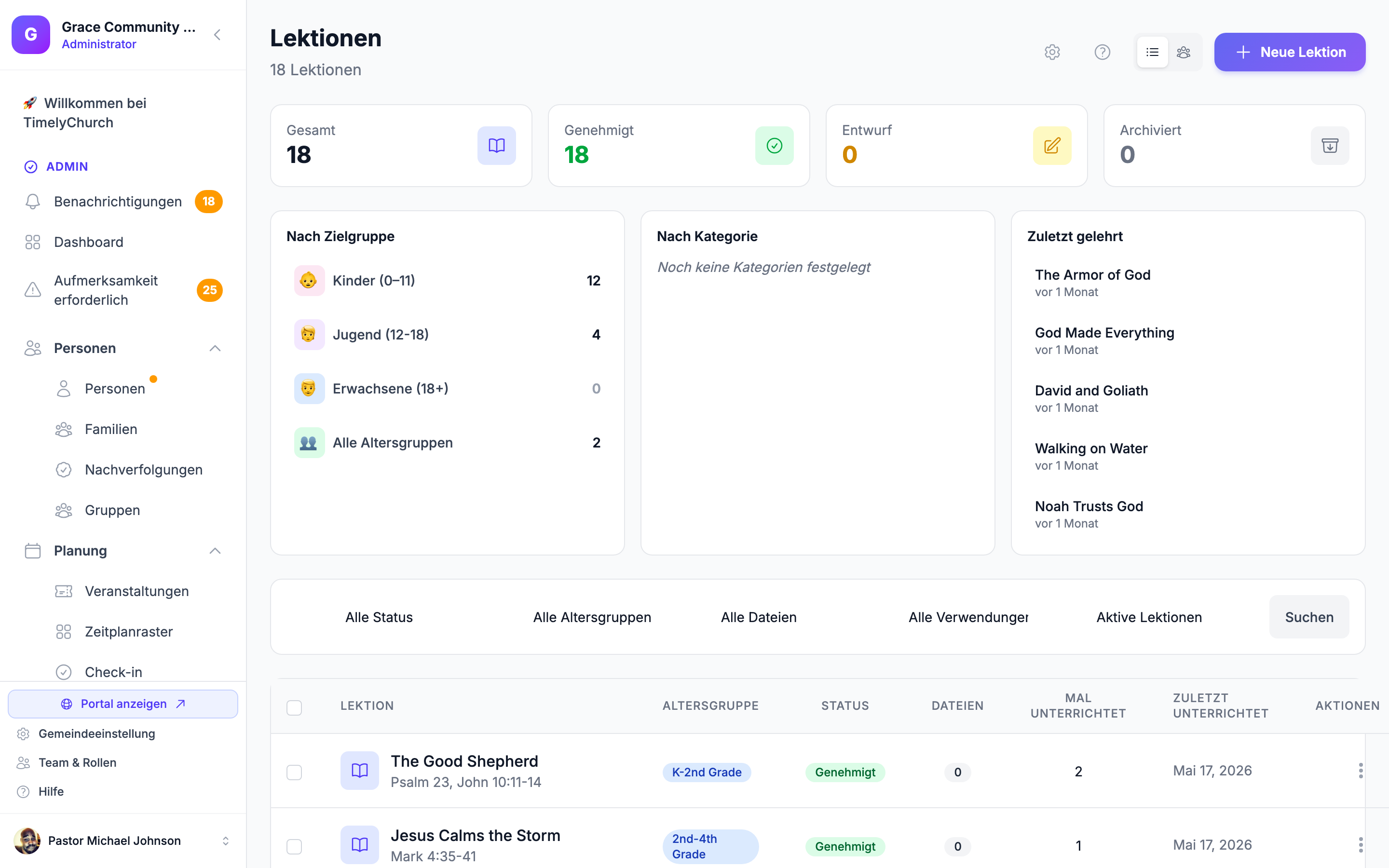Open the actions menu for The Good Shepherd
The width and height of the screenshot is (1389, 868).
(1360, 771)
